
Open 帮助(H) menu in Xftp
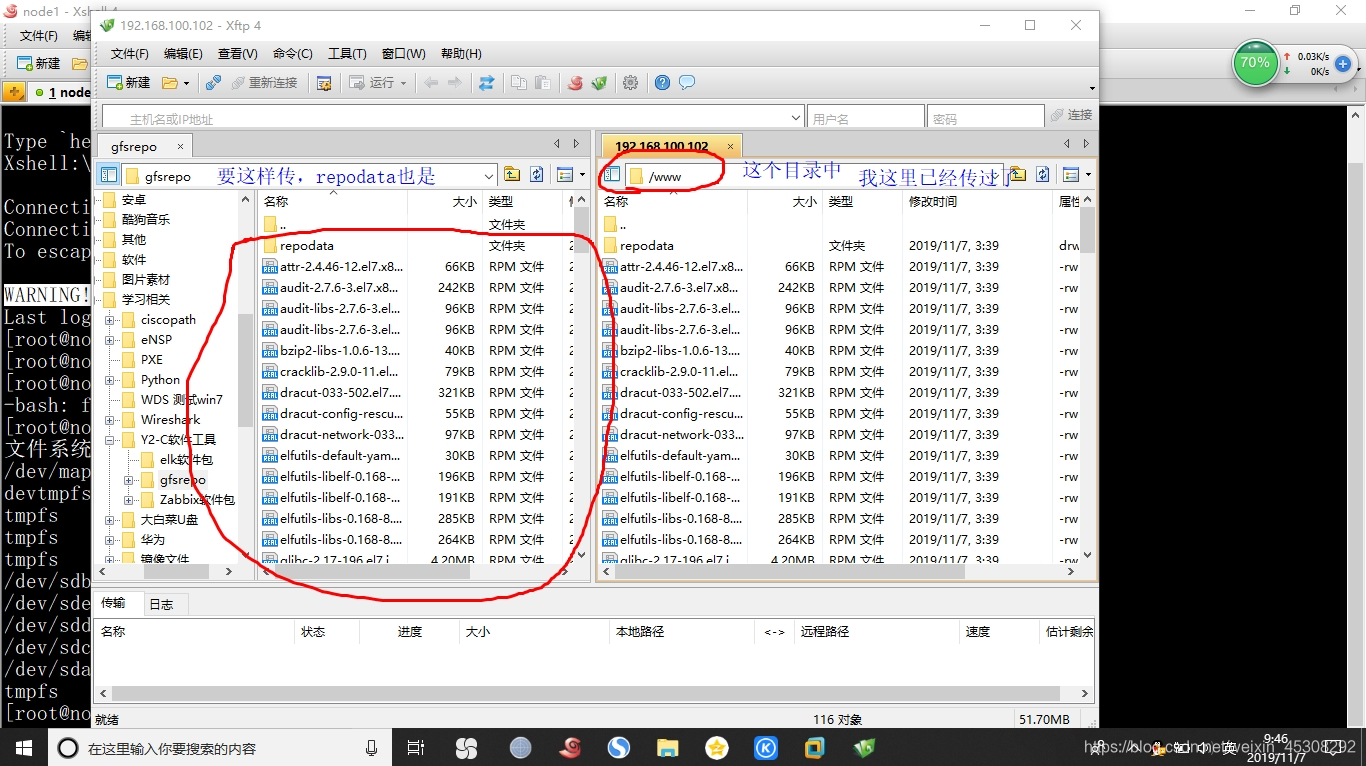coord(461,54)
